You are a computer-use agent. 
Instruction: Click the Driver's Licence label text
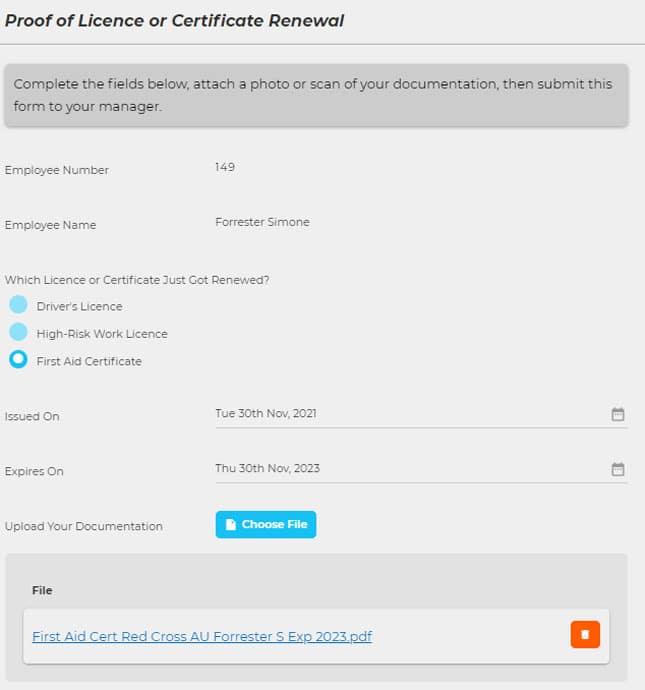(x=80, y=306)
